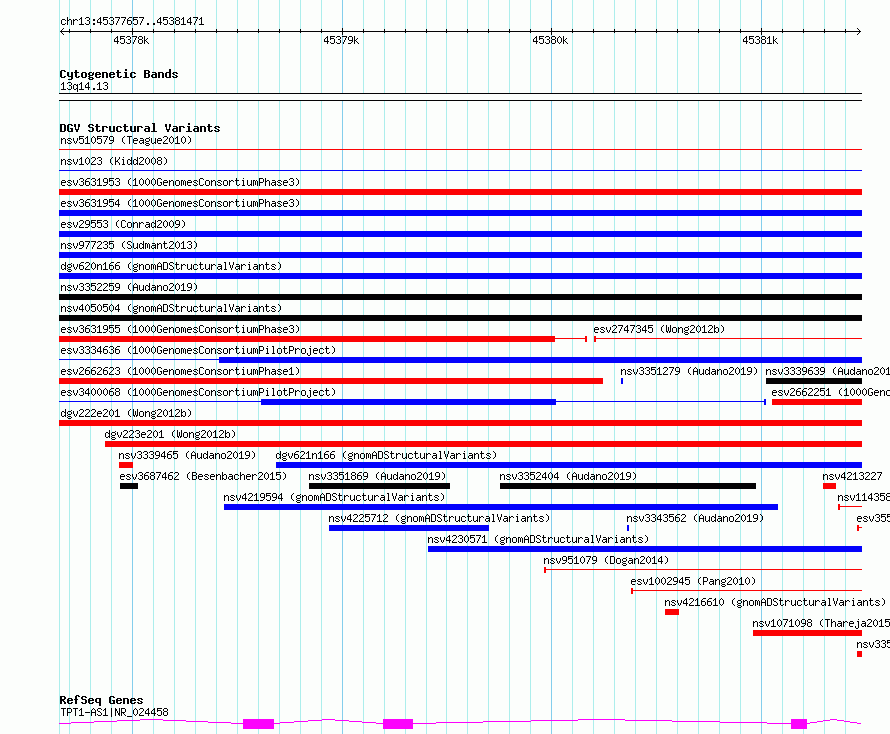Click the dgv620n166 gnomAD variant label

[171, 266]
